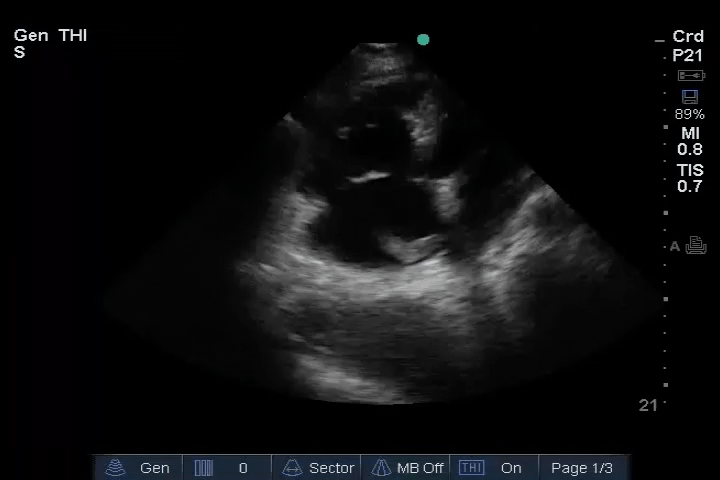Click the battery/power connection icon

tap(691, 76)
